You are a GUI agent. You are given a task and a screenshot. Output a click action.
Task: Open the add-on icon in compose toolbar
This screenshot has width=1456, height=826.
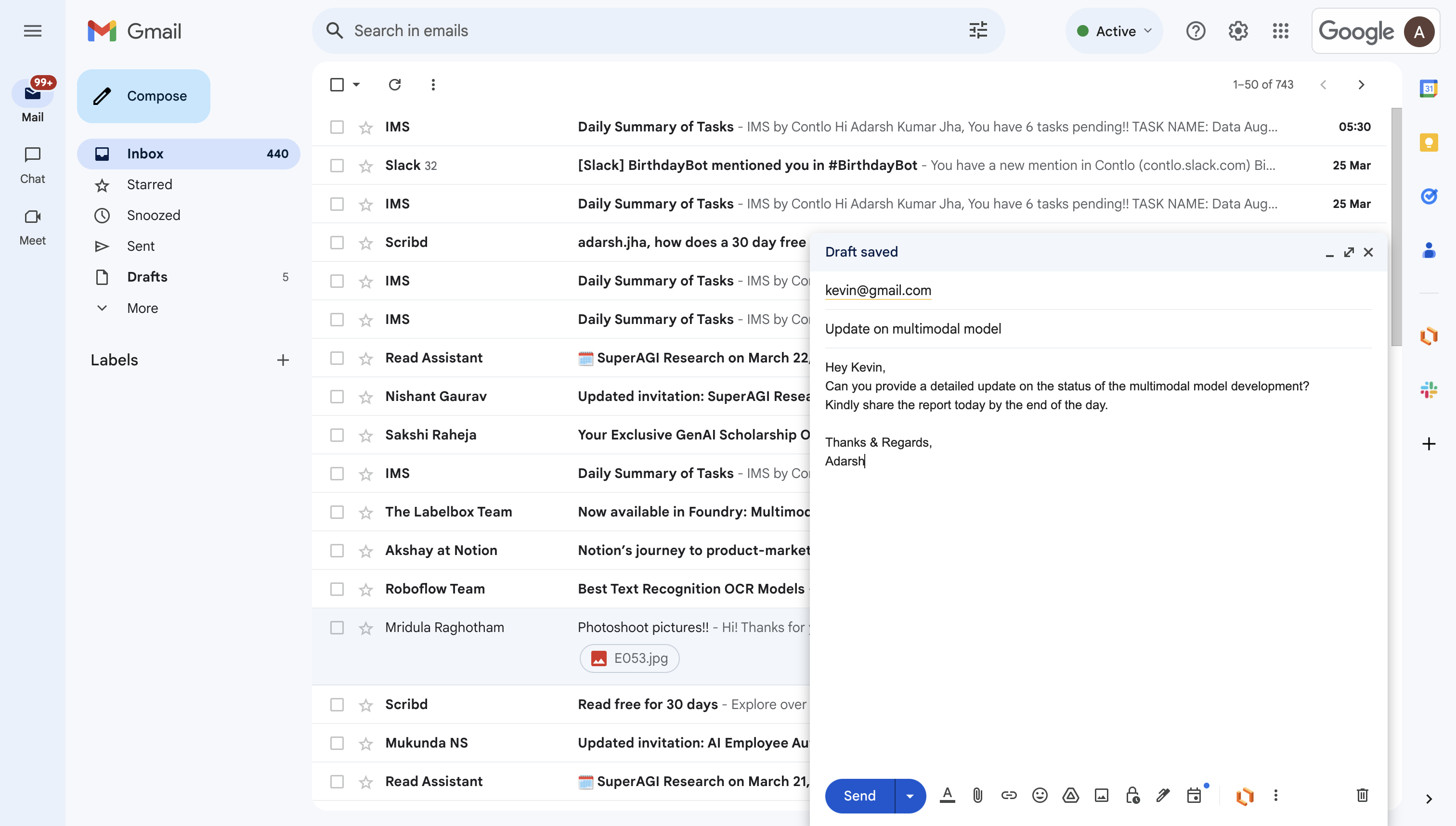pos(1244,795)
